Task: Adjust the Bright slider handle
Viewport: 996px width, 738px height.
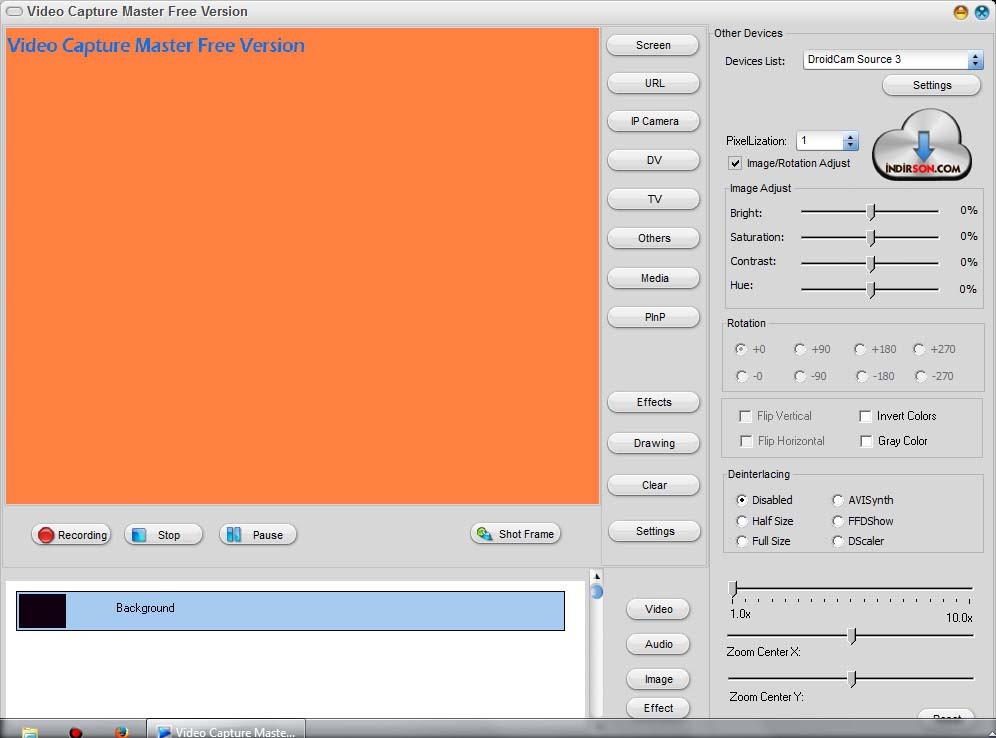Action: pos(872,211)
